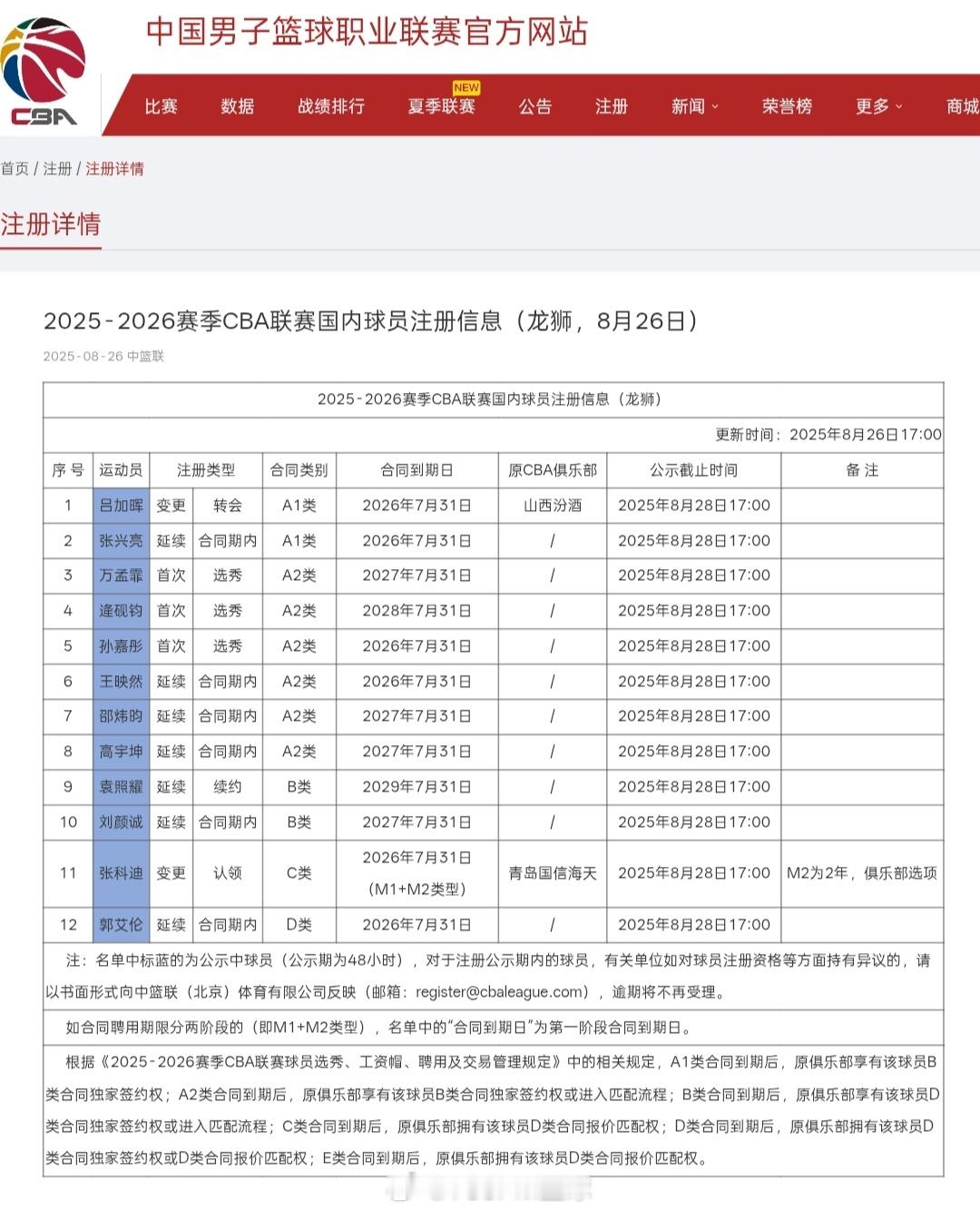Click the D类 contract type cell
980x1211 pixels.
[x=299, y=925]
